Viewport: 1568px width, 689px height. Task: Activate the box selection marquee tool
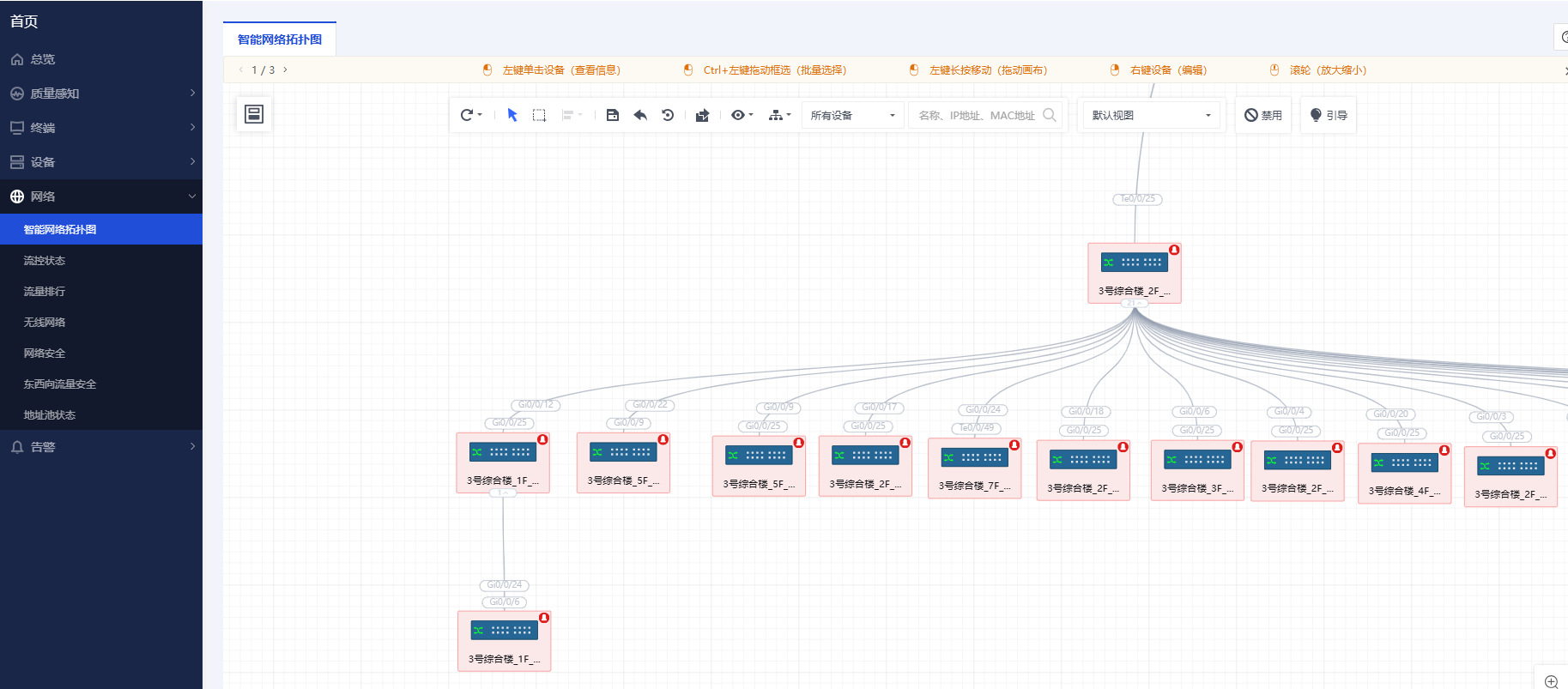(539, 115)
